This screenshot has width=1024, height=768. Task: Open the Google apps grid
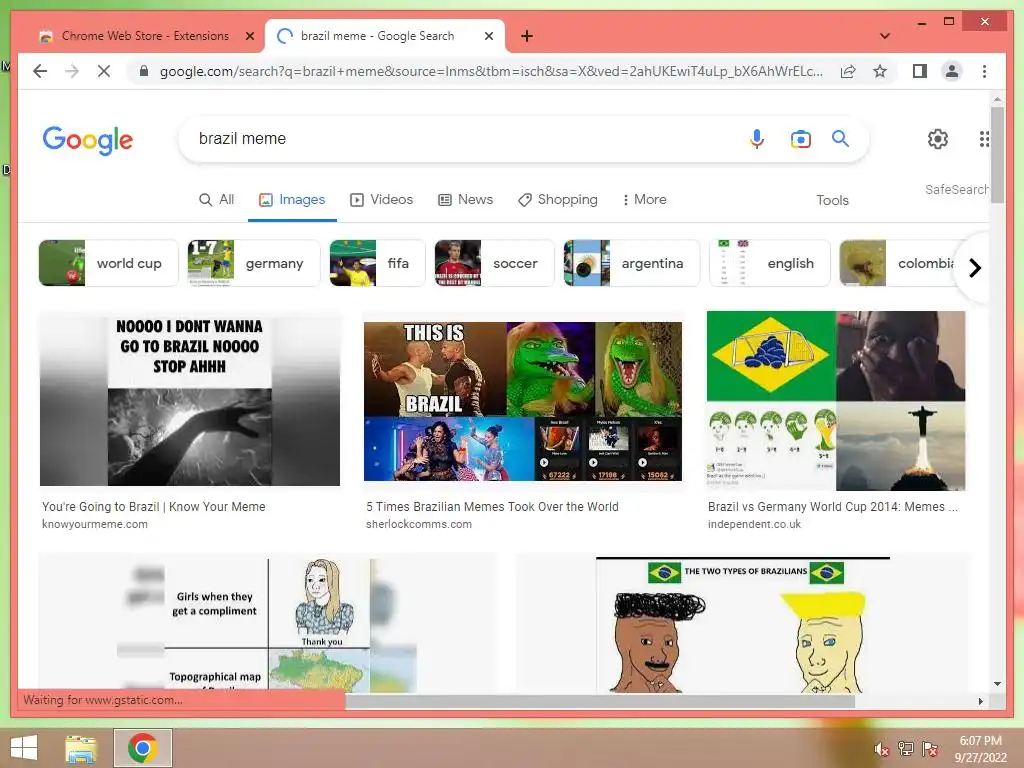(x=984, y=138)
